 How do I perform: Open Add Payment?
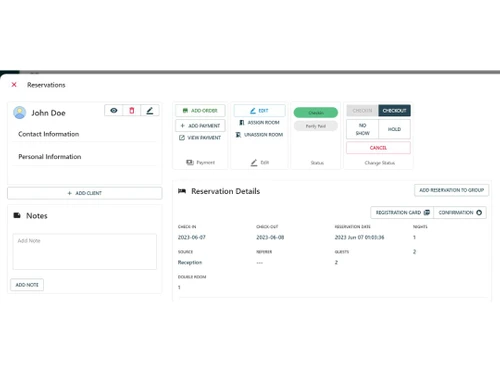[x=200, y=126]
